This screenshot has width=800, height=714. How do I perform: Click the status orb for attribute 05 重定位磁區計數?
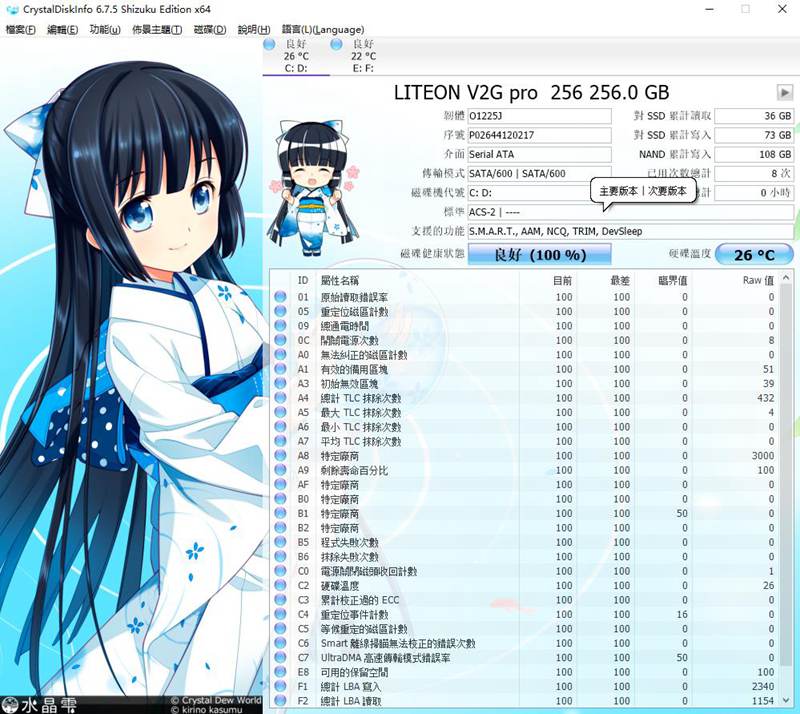[280, 311]
